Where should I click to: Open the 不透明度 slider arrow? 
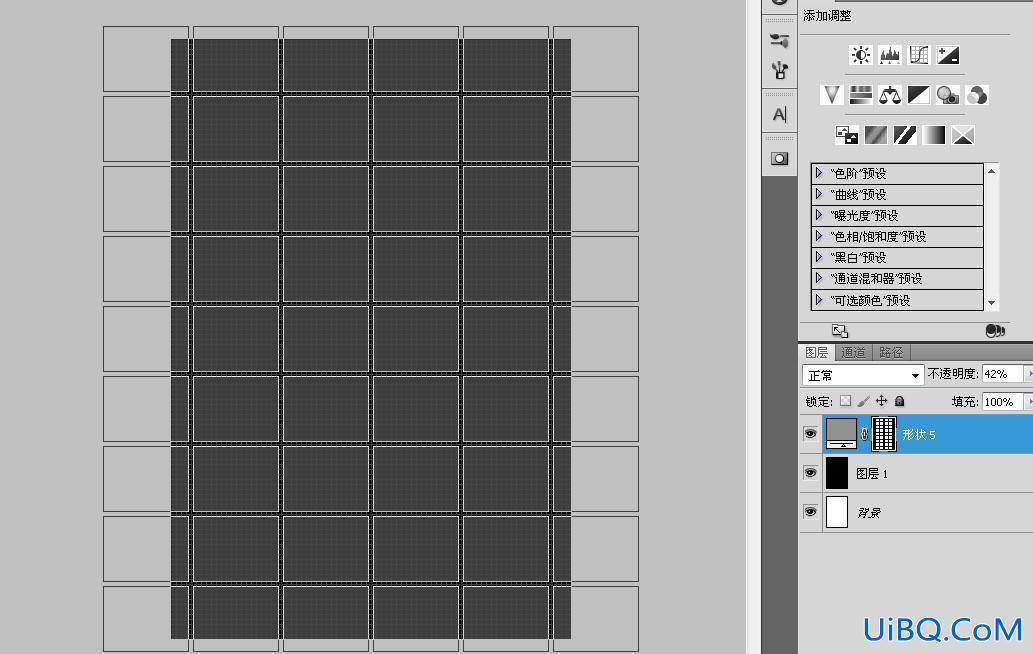1028,374
